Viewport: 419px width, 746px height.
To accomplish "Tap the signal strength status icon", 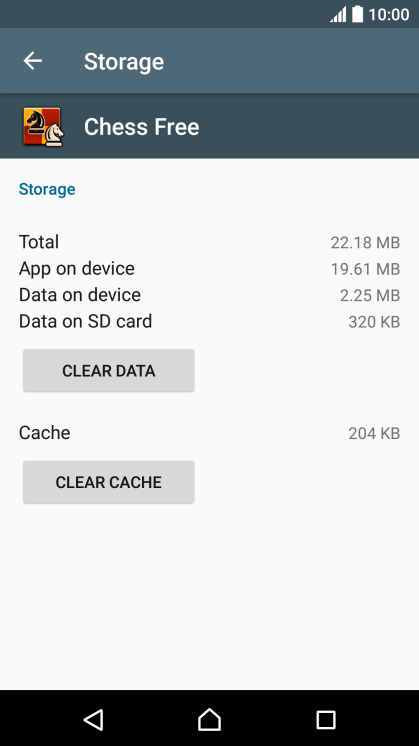I will tap(338, 15).
